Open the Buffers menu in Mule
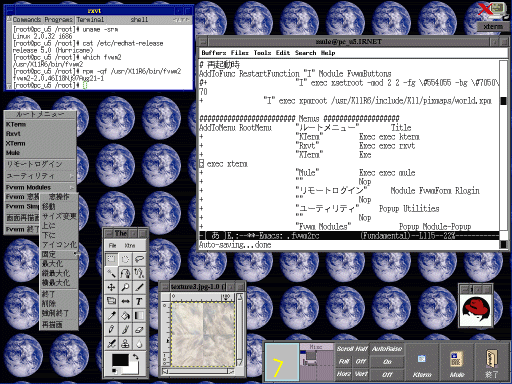Screen dimensions: 512x384 (x=214, y=53)
